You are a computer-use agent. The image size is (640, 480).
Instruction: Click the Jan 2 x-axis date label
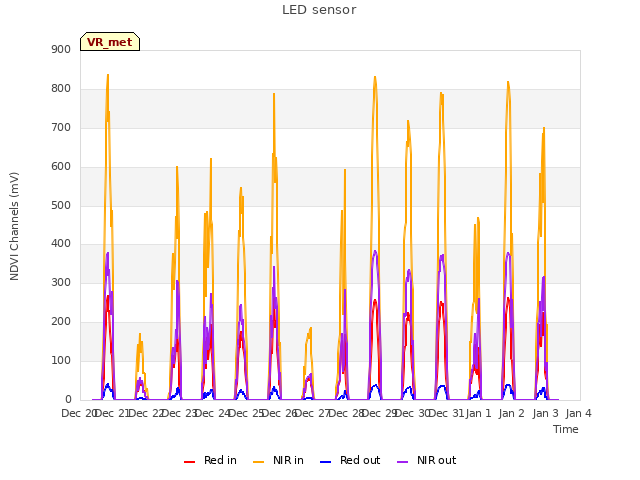click(x=512, y=413)
